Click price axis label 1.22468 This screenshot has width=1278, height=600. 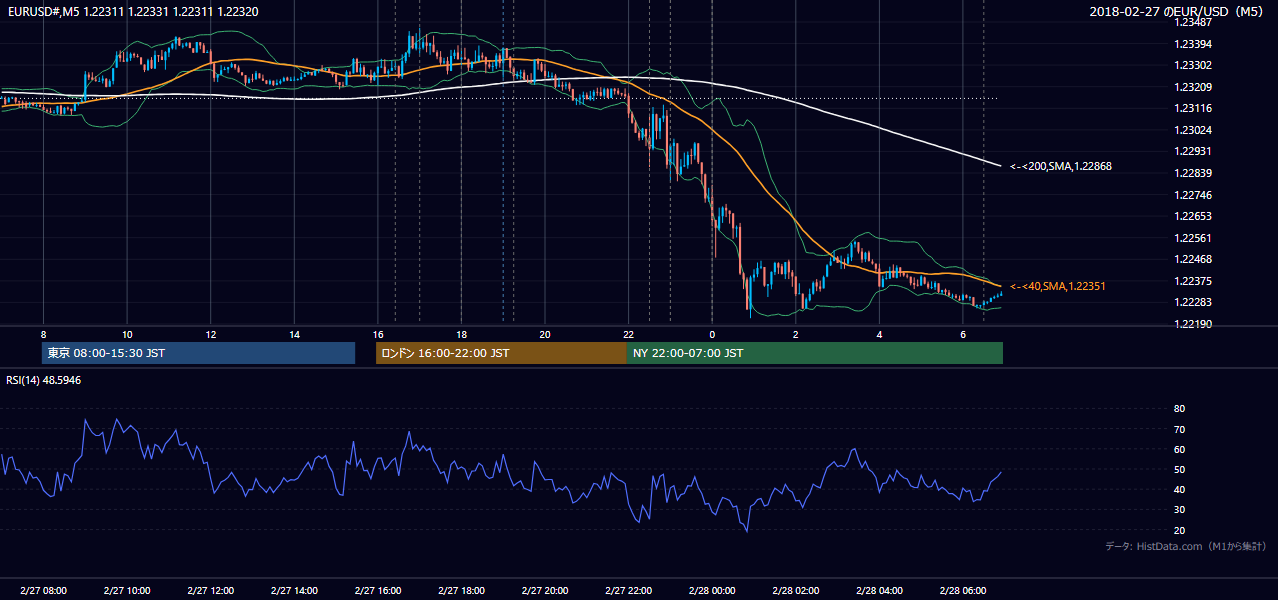pyautogui.click(x=1192, y=259)
